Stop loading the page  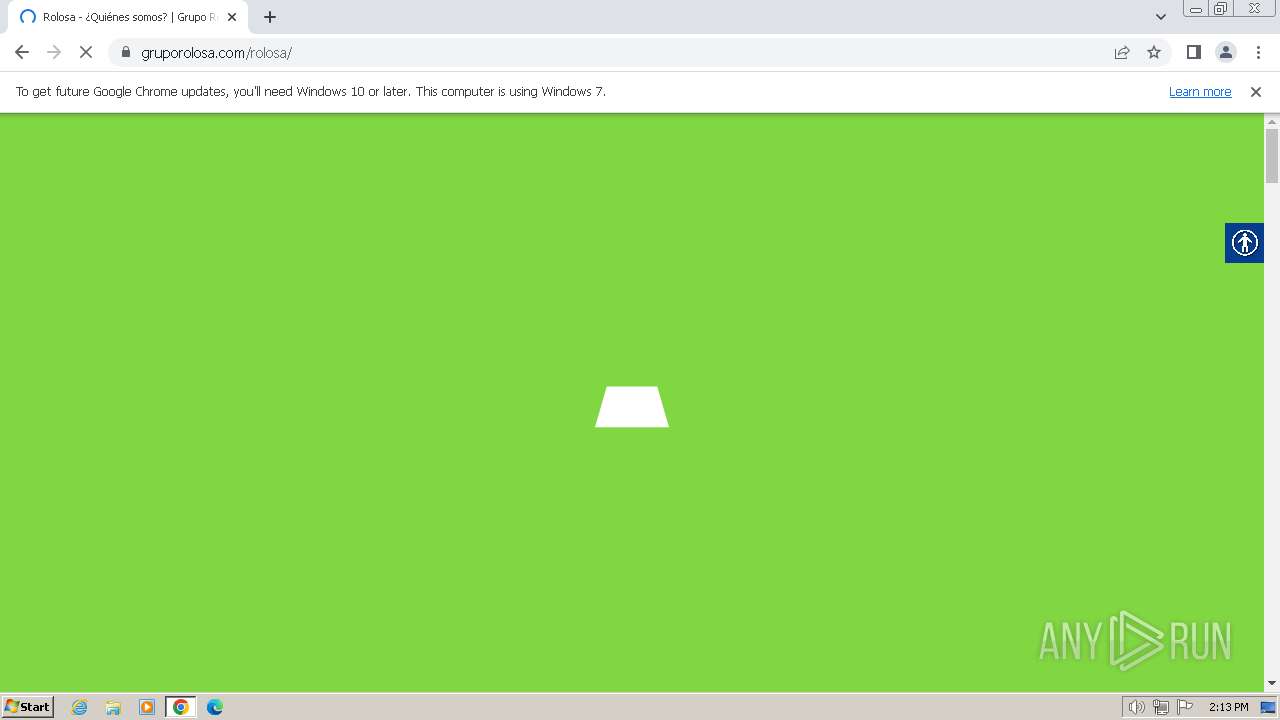[x=86, y=52]
